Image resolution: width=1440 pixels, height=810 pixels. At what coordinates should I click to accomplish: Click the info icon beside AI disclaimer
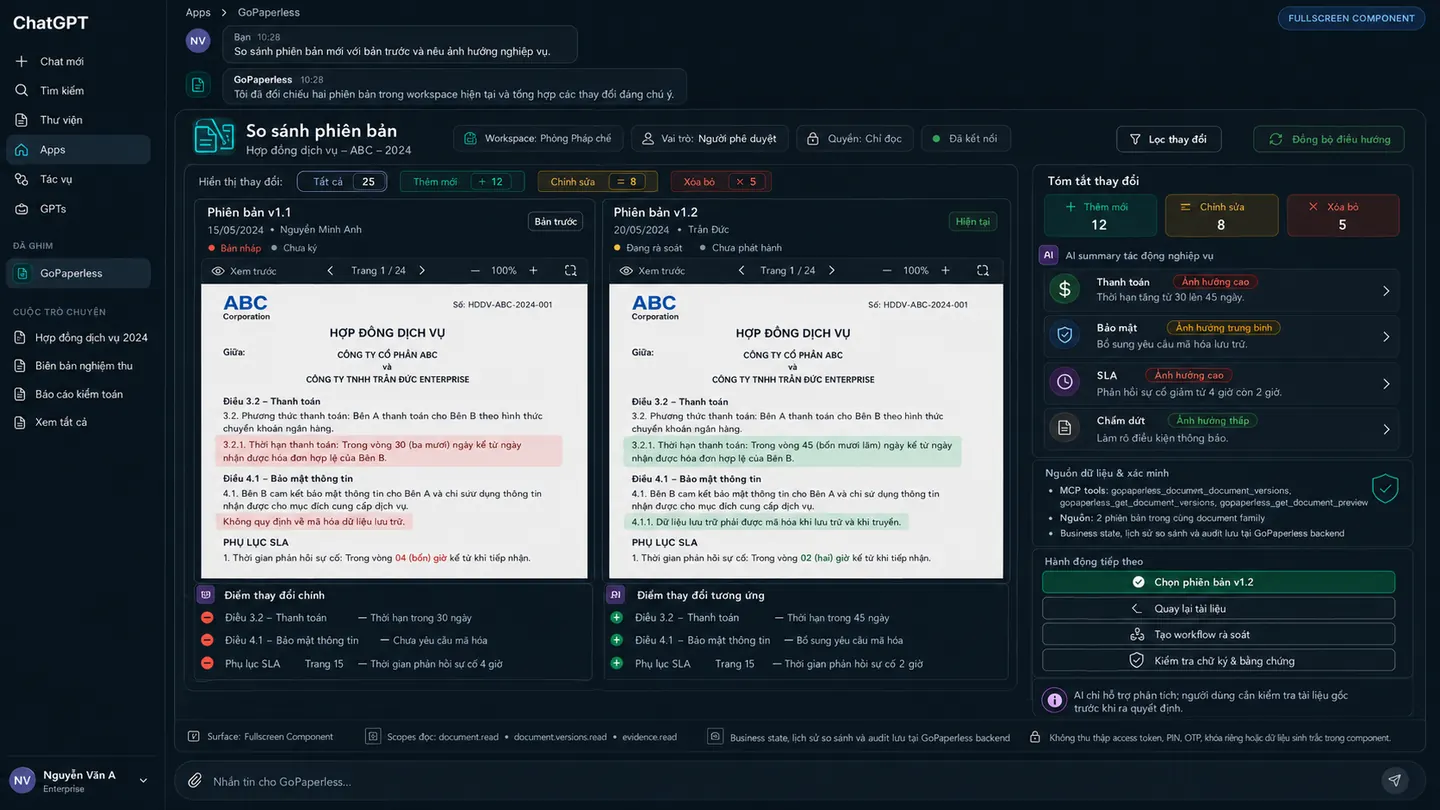coord(1054,701)
